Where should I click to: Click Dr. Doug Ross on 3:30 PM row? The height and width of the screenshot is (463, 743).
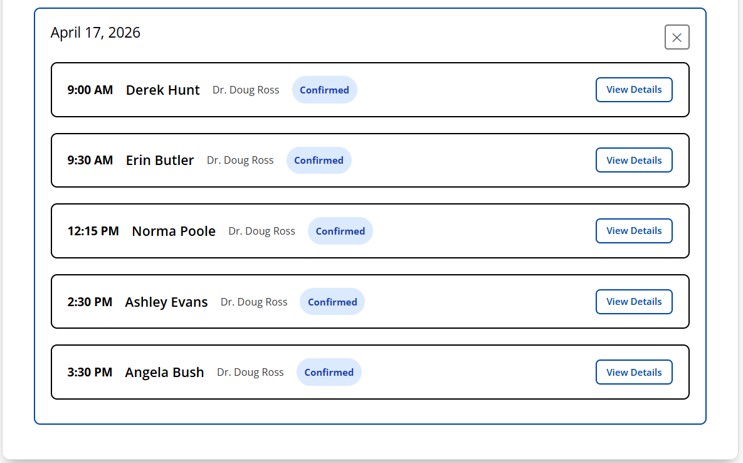[x=250, y=372]
